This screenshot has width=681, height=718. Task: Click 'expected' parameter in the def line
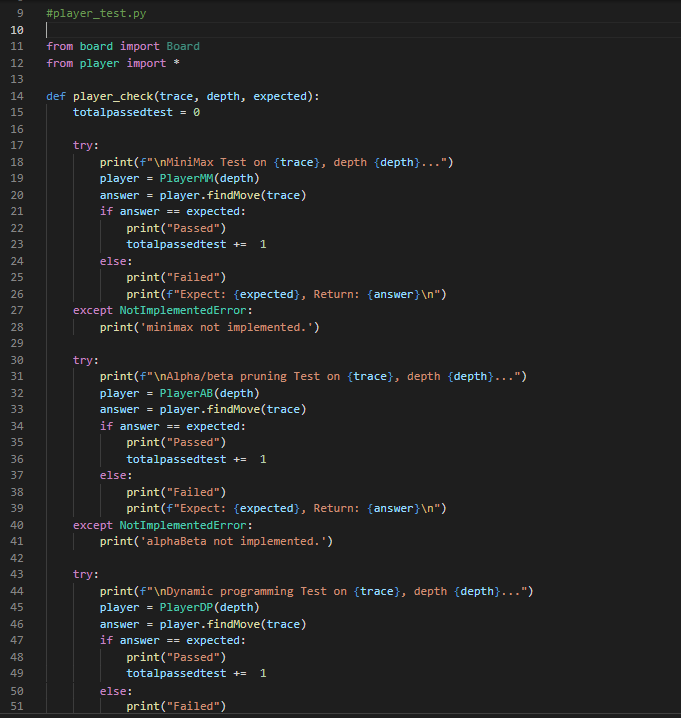click(280, 96)
